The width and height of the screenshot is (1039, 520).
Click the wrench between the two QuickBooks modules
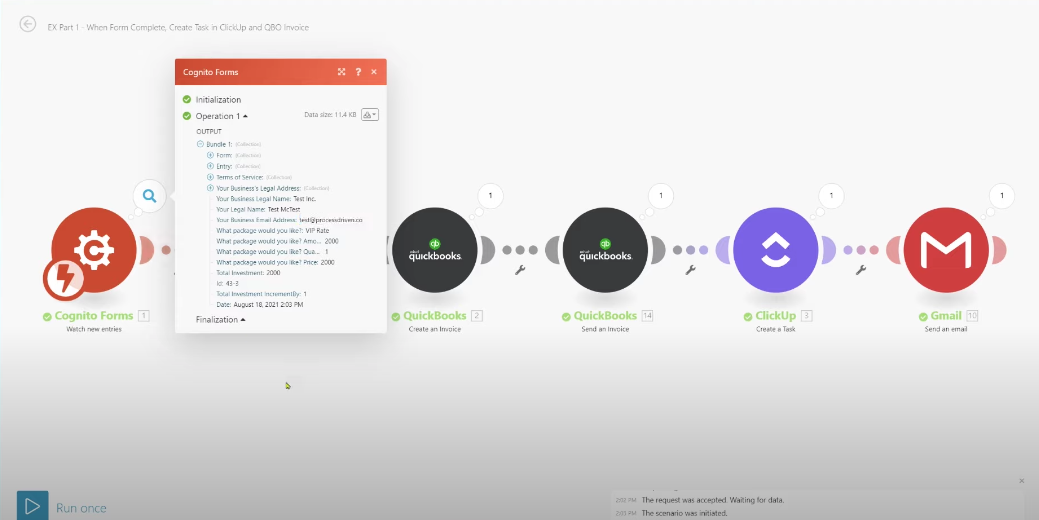tap(520, 270)
